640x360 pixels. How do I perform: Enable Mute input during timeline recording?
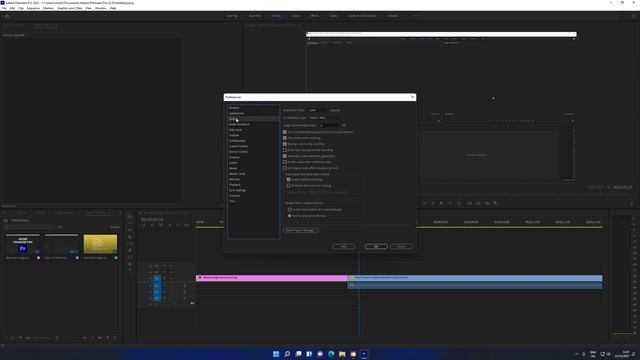tap(285, 150)
